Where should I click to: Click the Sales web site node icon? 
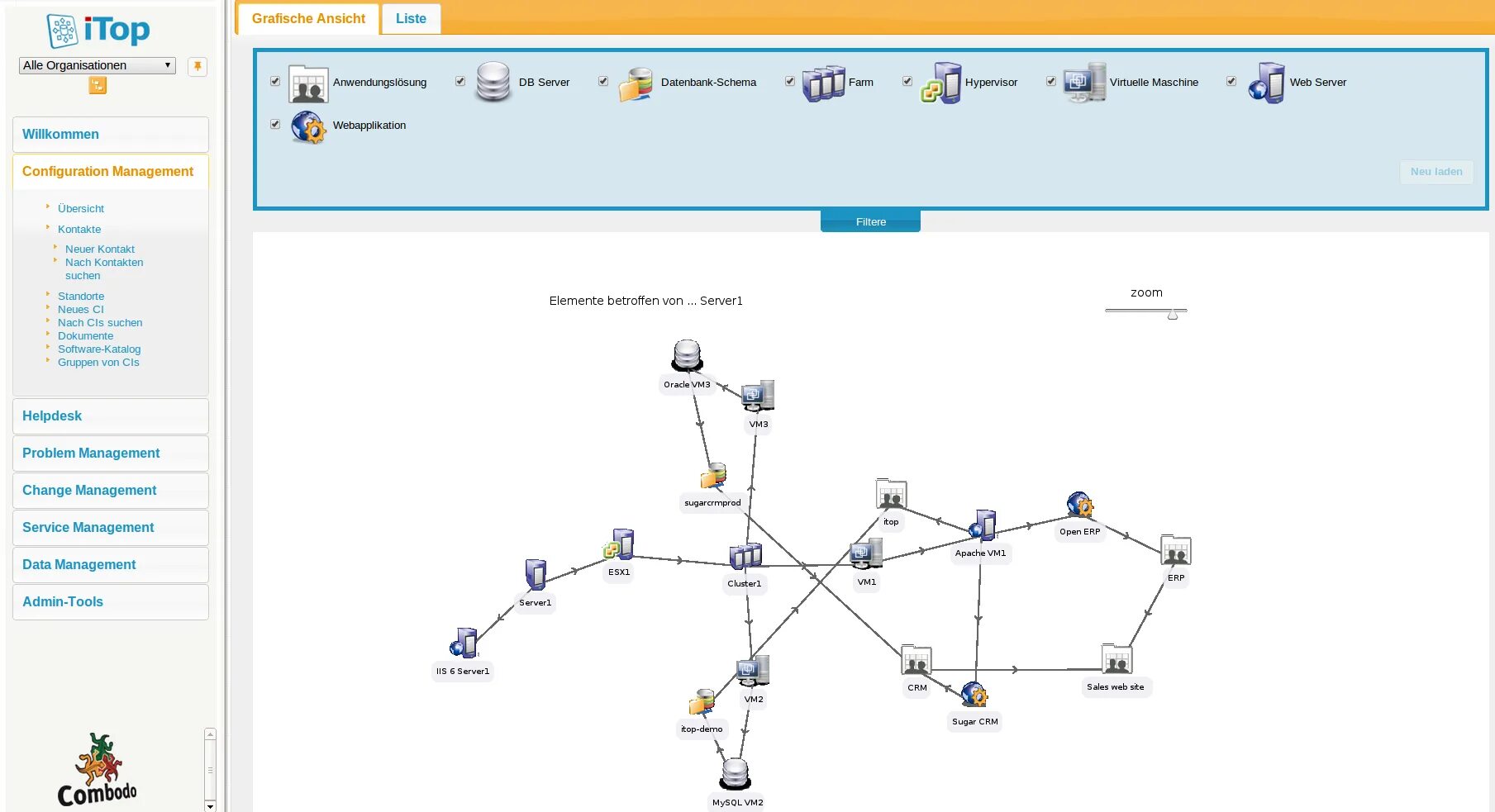click(x=1116, y=659)
